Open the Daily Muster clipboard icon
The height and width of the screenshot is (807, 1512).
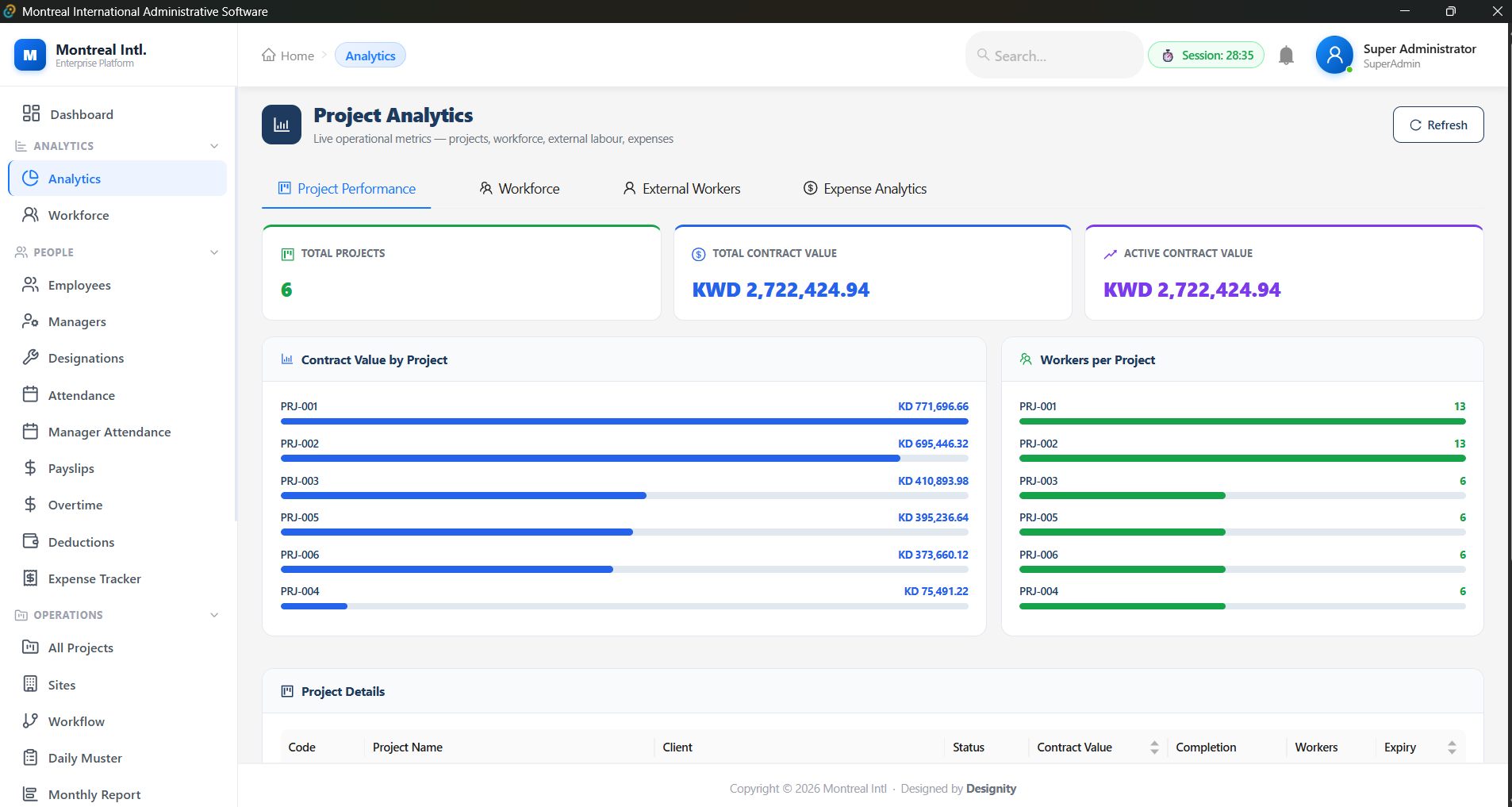coord(30,757)
